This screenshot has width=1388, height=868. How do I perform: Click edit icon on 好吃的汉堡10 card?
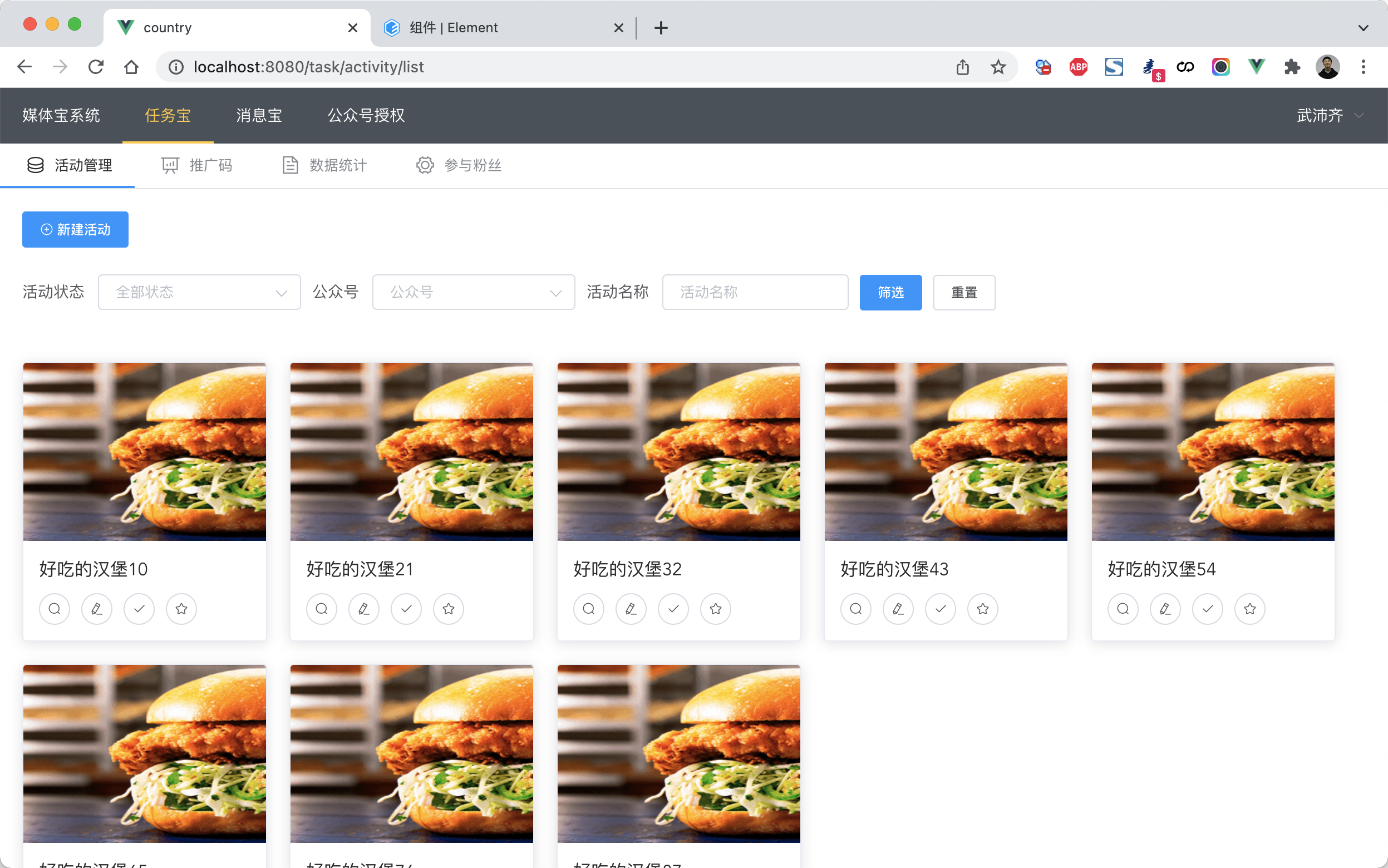96,609
